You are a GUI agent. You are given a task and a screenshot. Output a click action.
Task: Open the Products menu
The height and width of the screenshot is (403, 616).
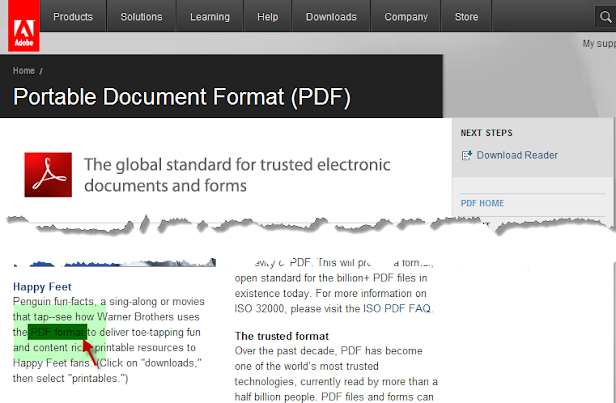pos(73,17)
